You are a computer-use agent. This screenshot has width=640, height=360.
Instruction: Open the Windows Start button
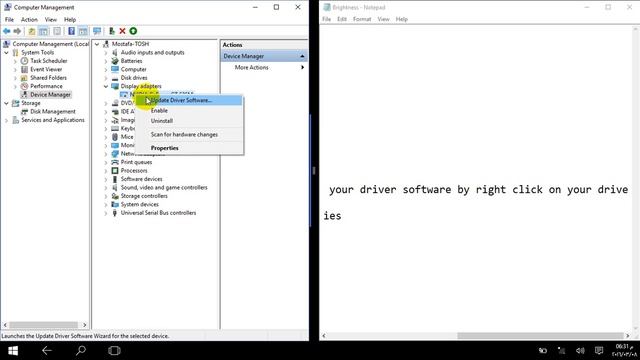tap(13, 351)
